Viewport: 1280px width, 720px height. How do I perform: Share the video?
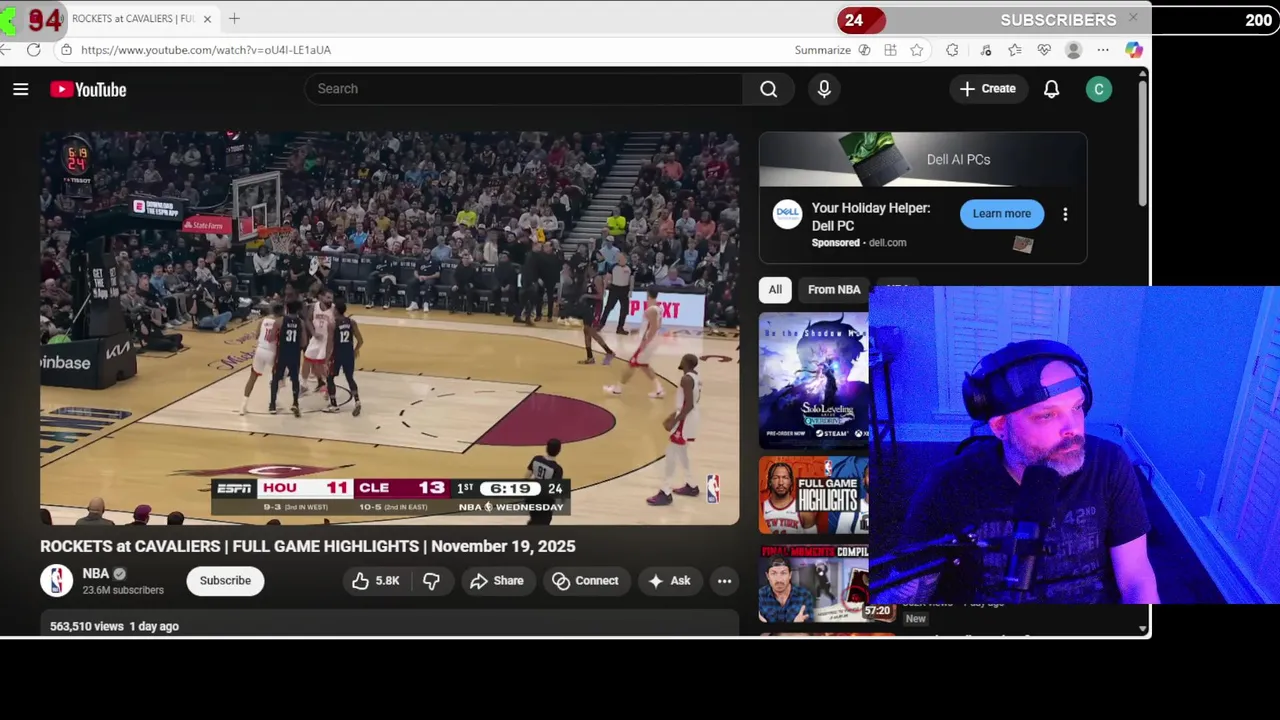[497, 581]
